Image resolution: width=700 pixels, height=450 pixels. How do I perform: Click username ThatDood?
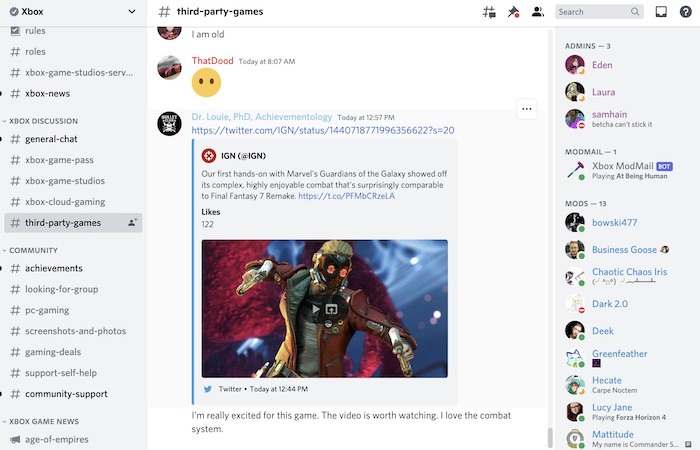point(212,61)
